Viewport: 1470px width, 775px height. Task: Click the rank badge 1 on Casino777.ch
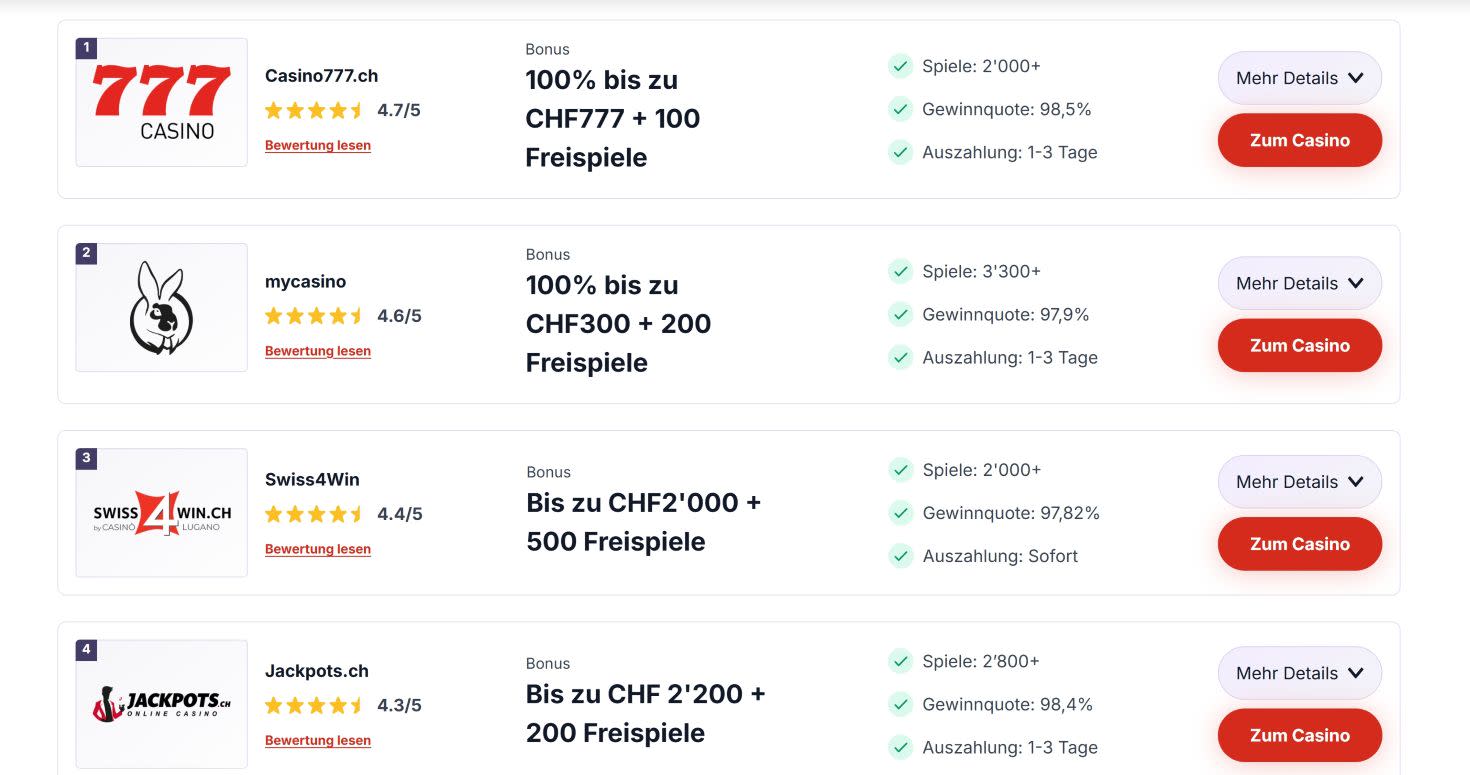click(85, 47)
